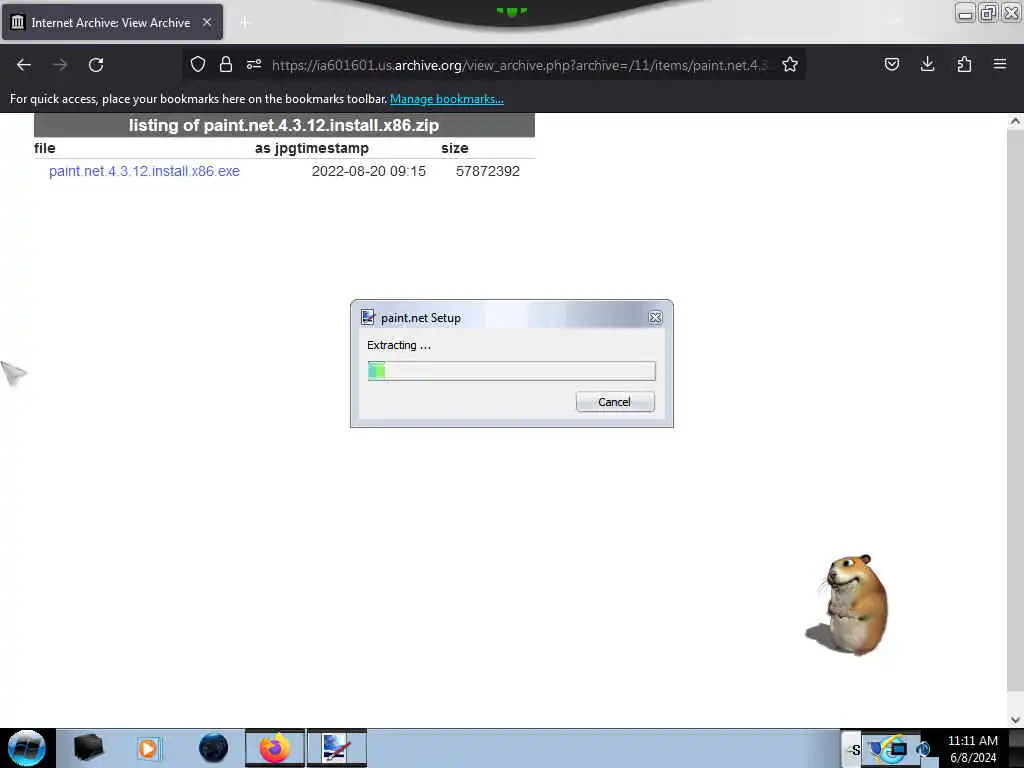Click the listing of paint.net zip heading
The image size is (1024, 768).
[284, 125]
